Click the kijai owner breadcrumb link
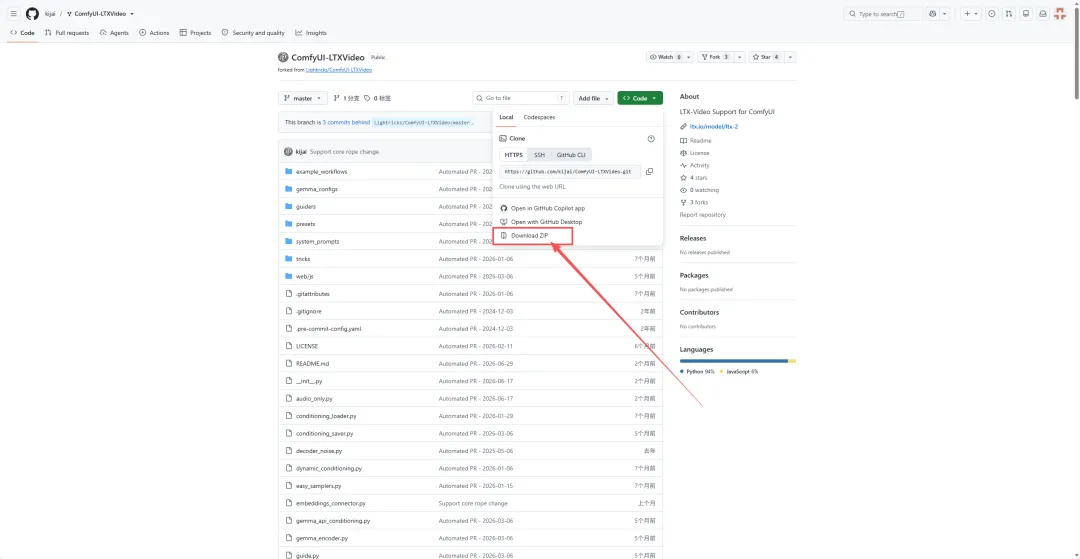 (x=50, y=14)
